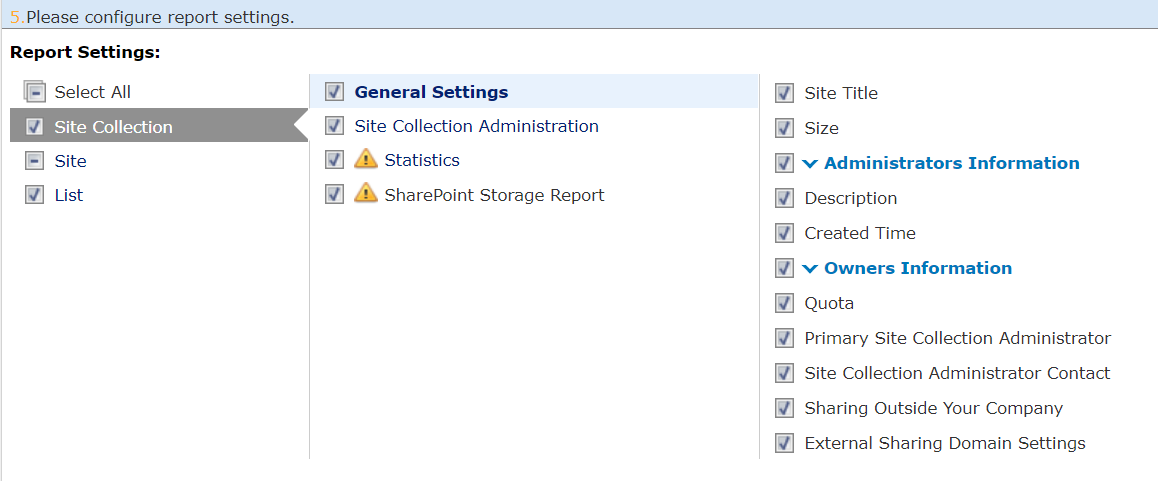Uncheck the Created Time checkbox
Screen dimensions: 1158x481
(x=784, y=233)
